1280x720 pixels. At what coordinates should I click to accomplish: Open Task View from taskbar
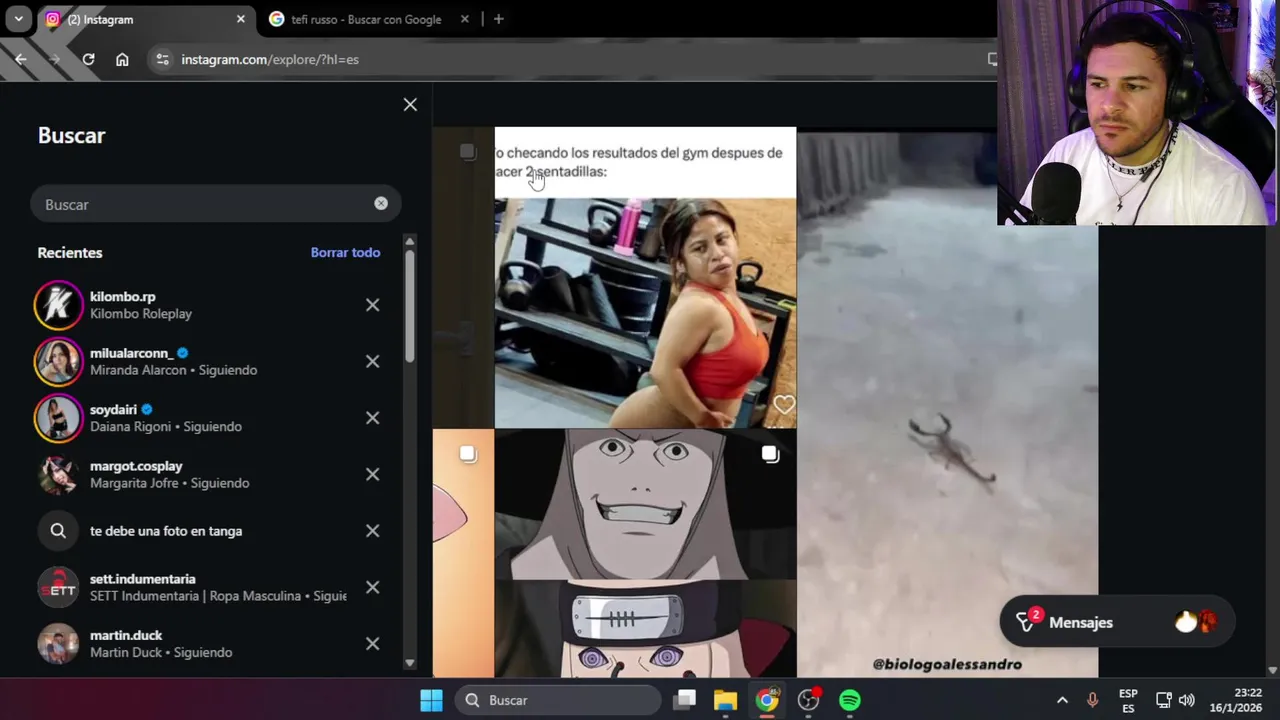pos(685,700)
